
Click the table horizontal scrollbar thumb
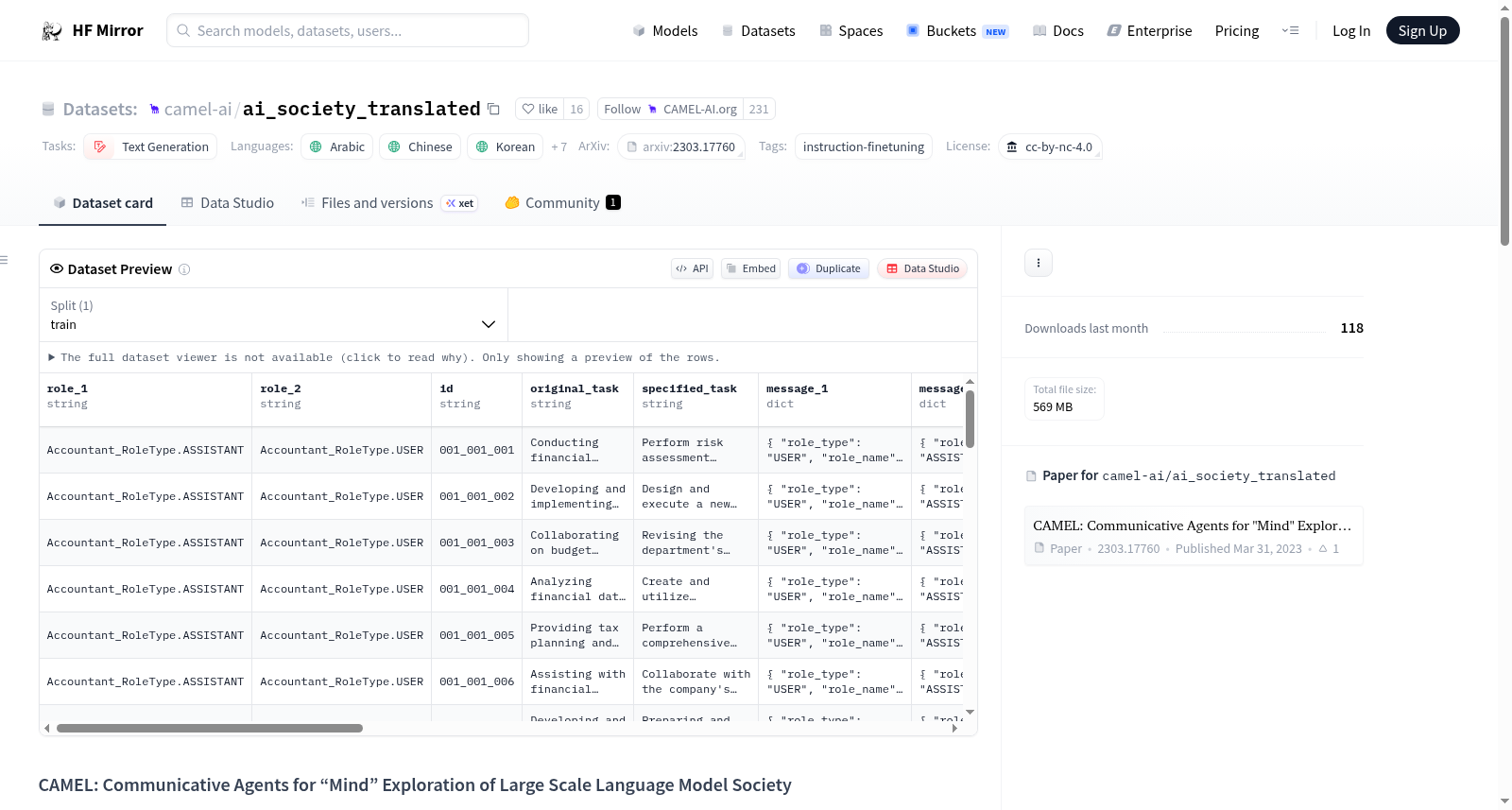(x=210, y=729)
